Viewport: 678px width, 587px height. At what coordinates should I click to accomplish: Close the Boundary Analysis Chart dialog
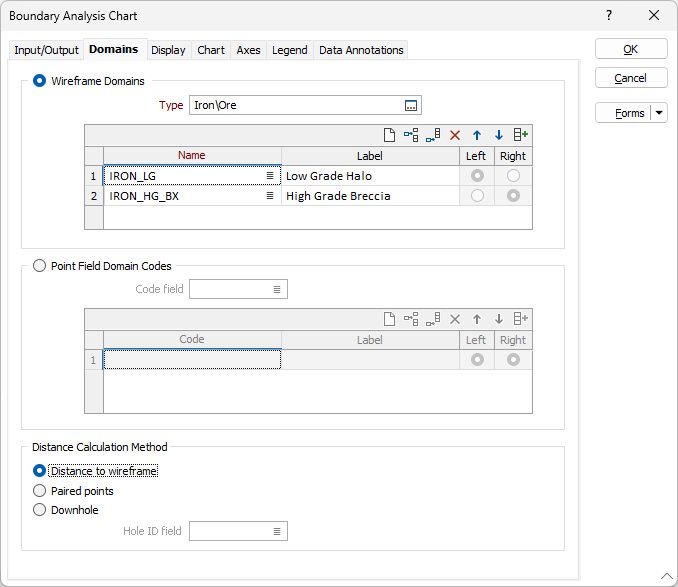tap(654, 16)
